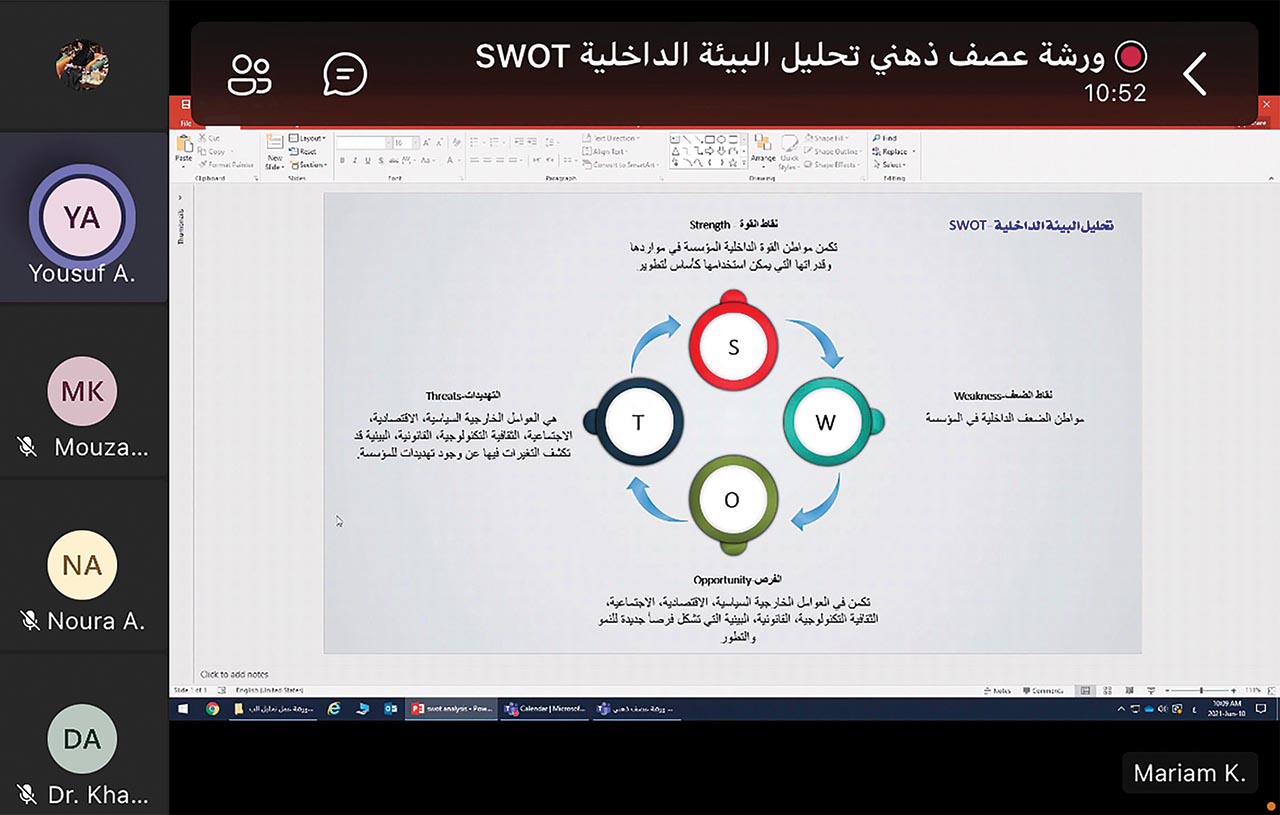The width and height of the screenshot is (1280, 815).
Task: Expand the Layout dropdown
Action: [308, 139]
